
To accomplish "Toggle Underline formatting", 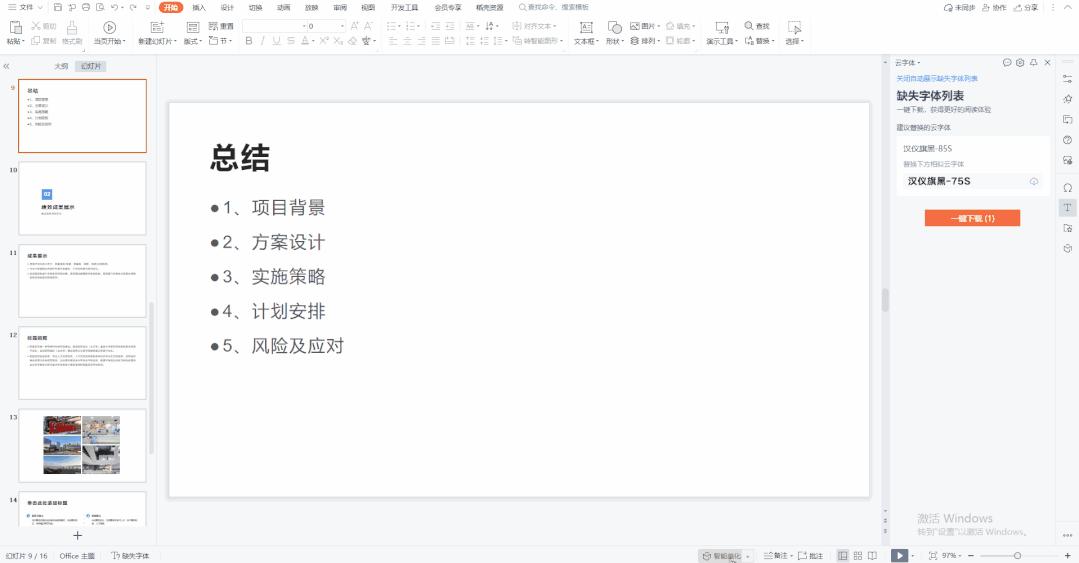I will pos(276,41).
